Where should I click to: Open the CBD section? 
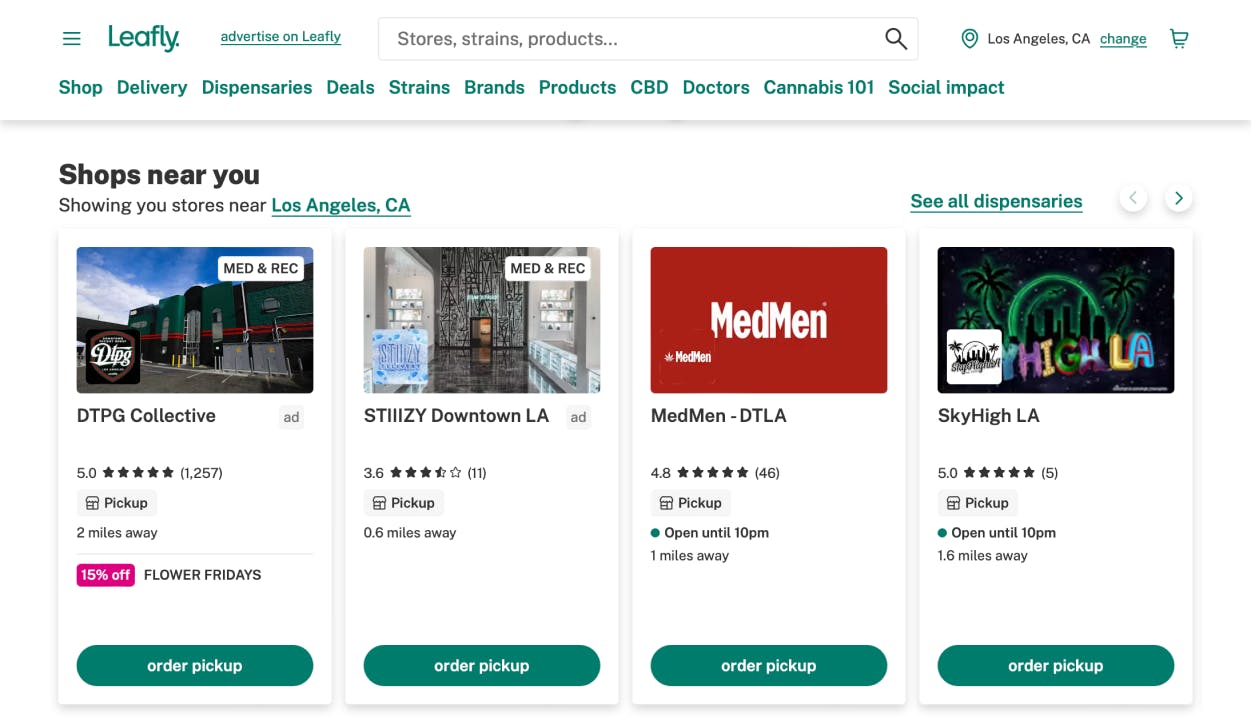[x=649, y=87]
